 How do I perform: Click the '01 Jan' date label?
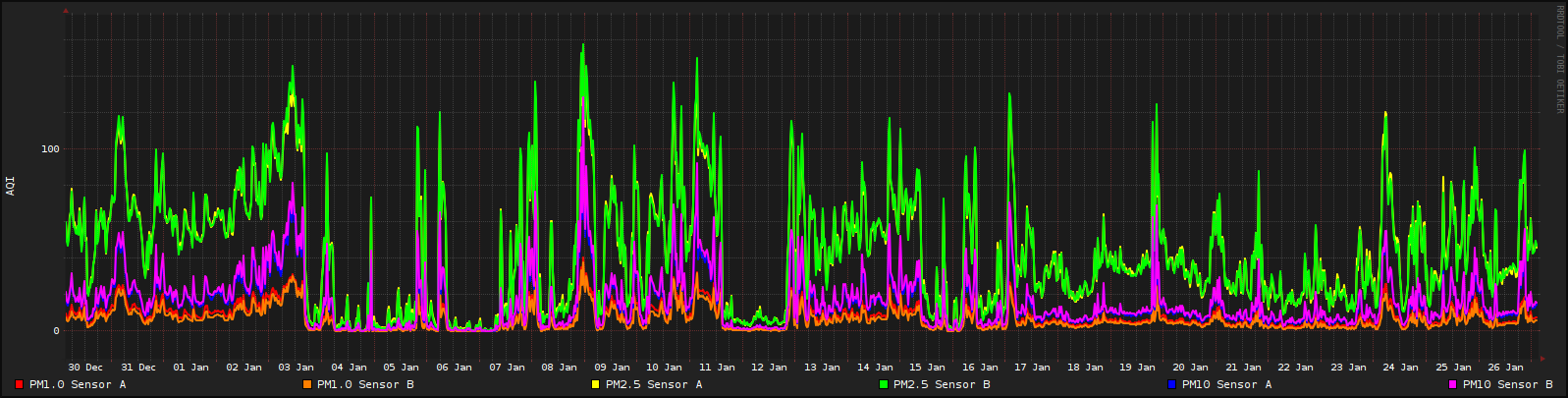190,368
